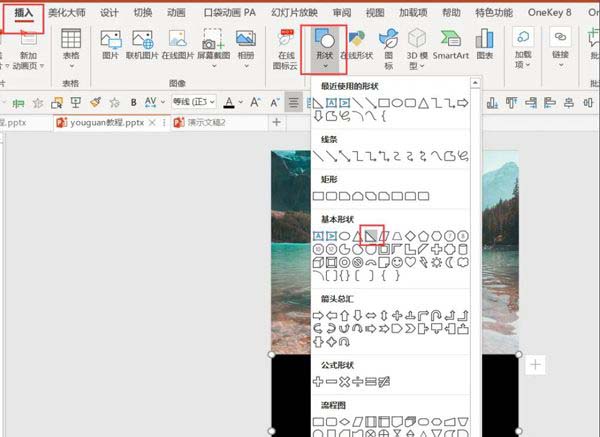Choose the equals sign in Equation Shapes (公式形状)
Viewport: 600px width, 437px height.
(370, 382)
